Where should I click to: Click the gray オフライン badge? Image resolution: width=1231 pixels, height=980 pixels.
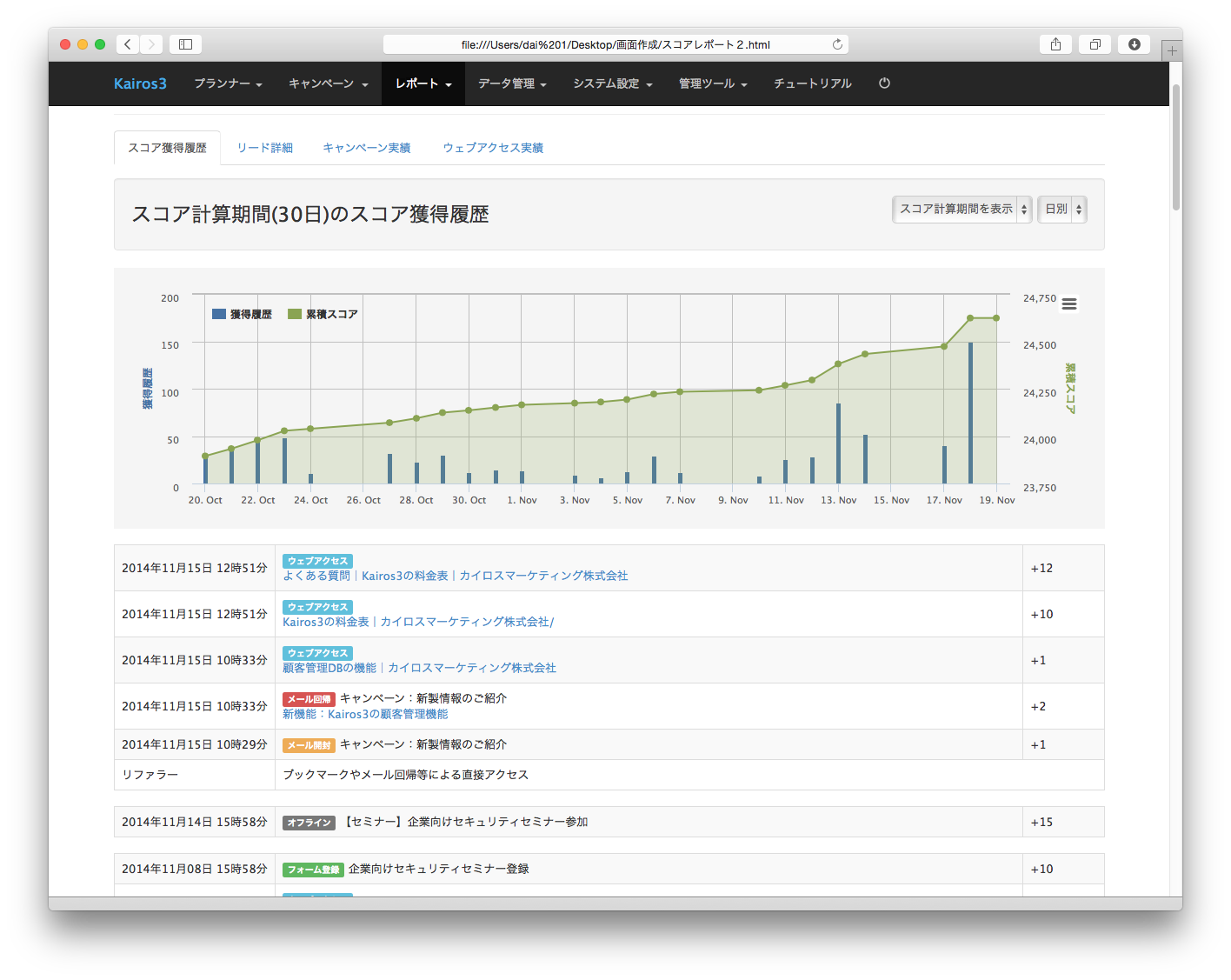[x=309, y=823]
